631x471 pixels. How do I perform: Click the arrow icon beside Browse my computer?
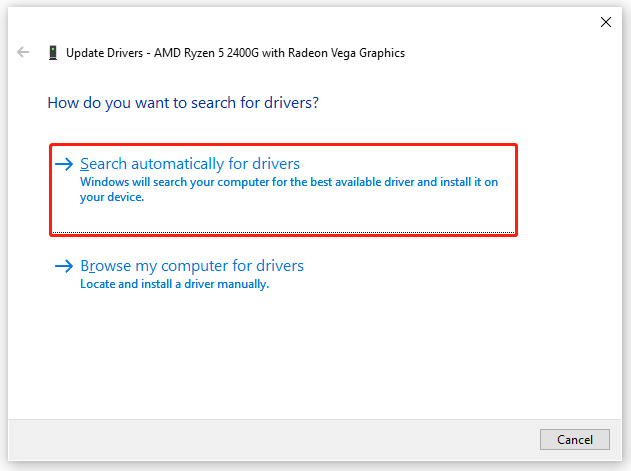[x=64, y=266]
